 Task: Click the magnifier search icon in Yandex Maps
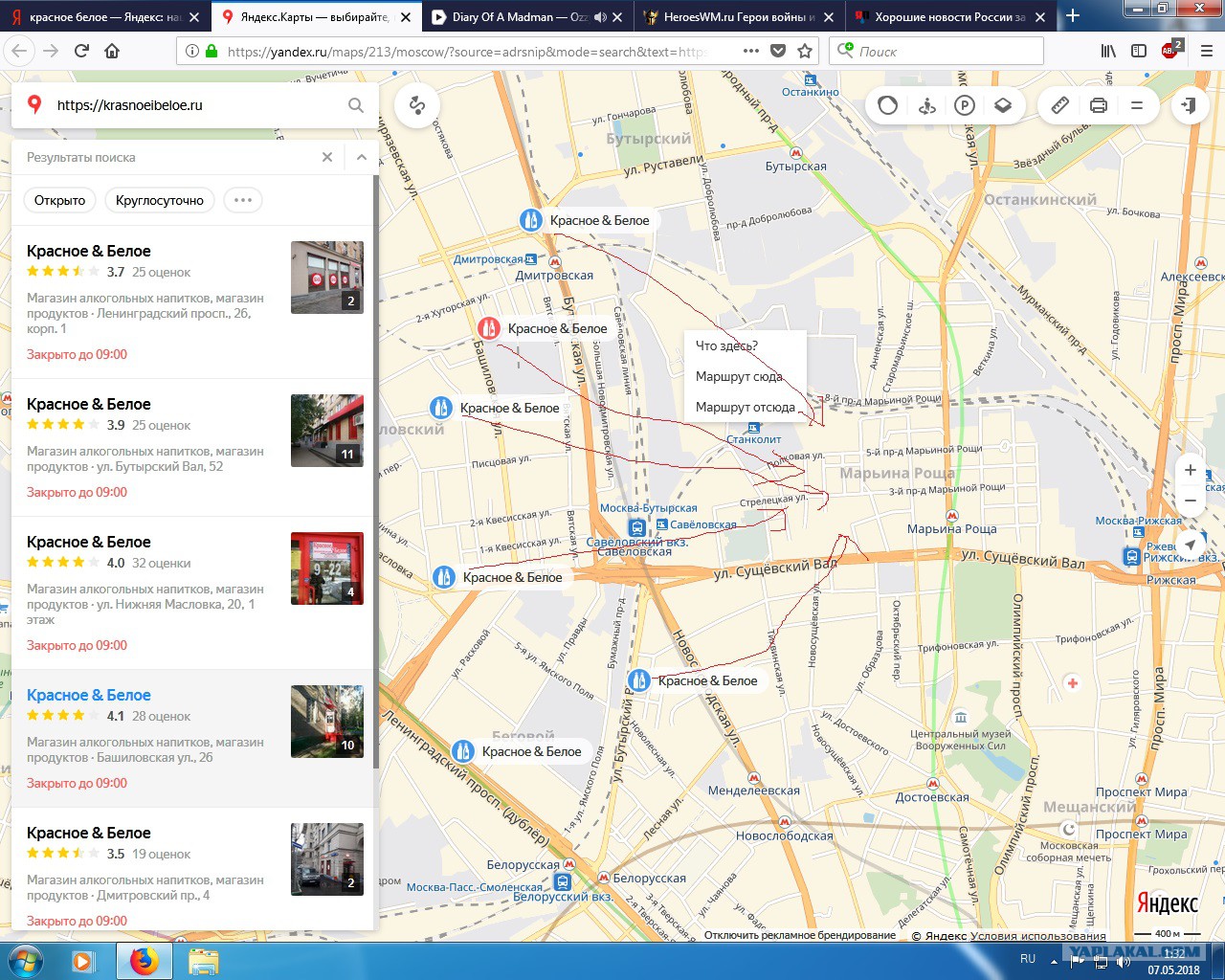tap(356, 105)
